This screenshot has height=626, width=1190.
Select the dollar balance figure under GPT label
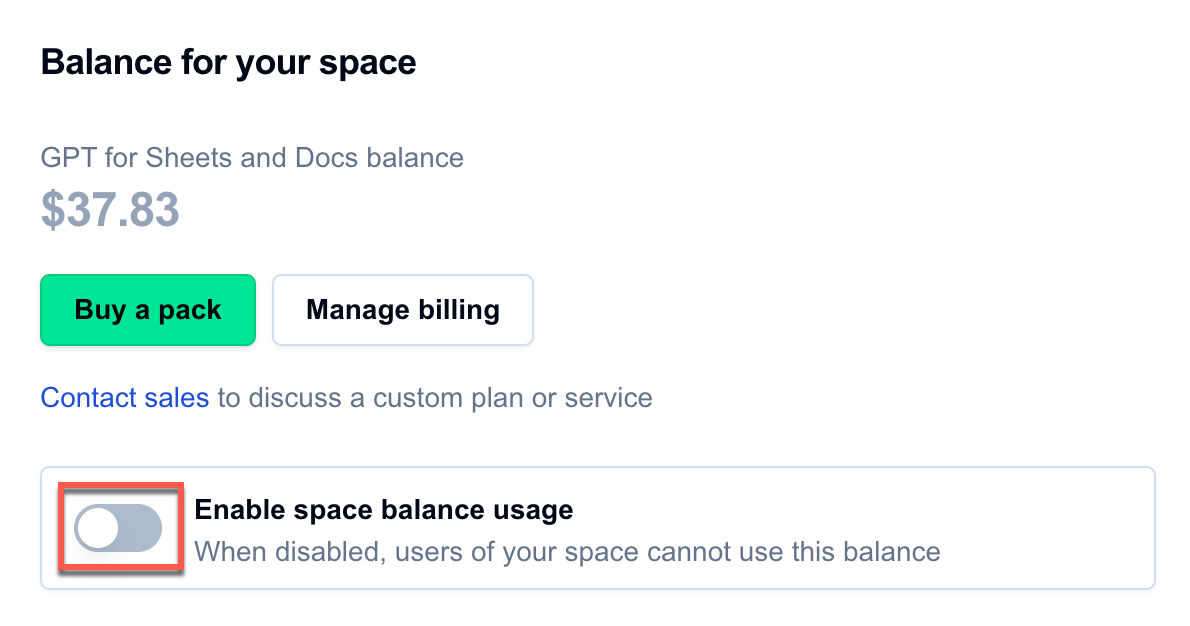point(110,210)
